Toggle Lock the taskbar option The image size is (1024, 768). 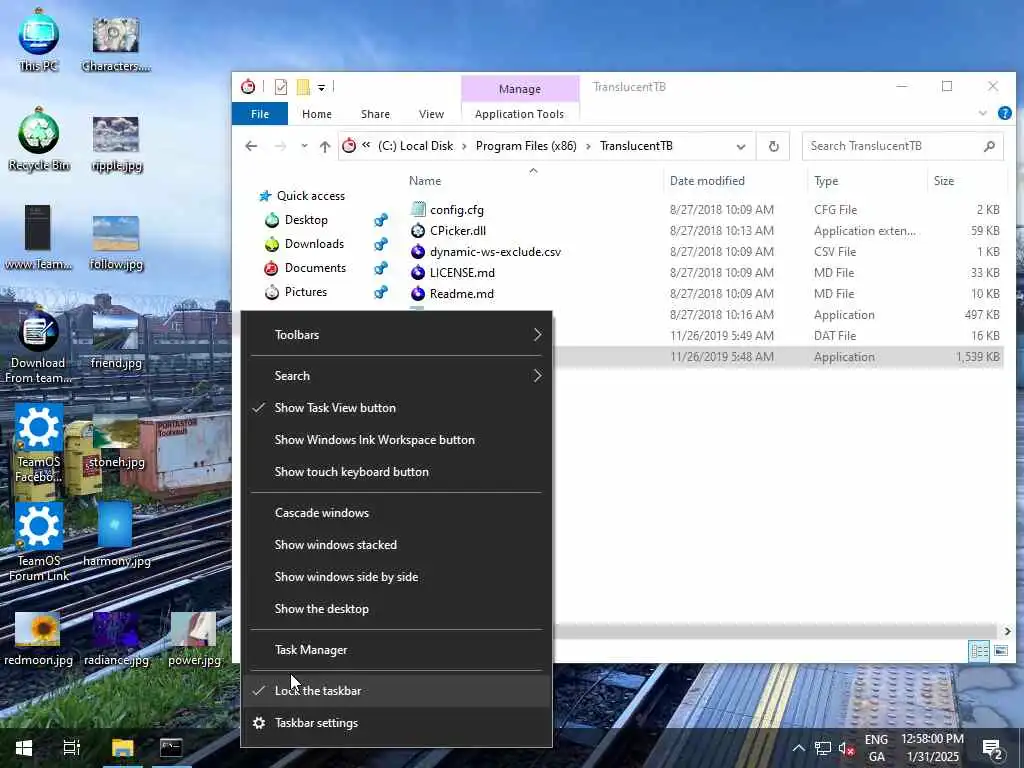tap(396, 691)
